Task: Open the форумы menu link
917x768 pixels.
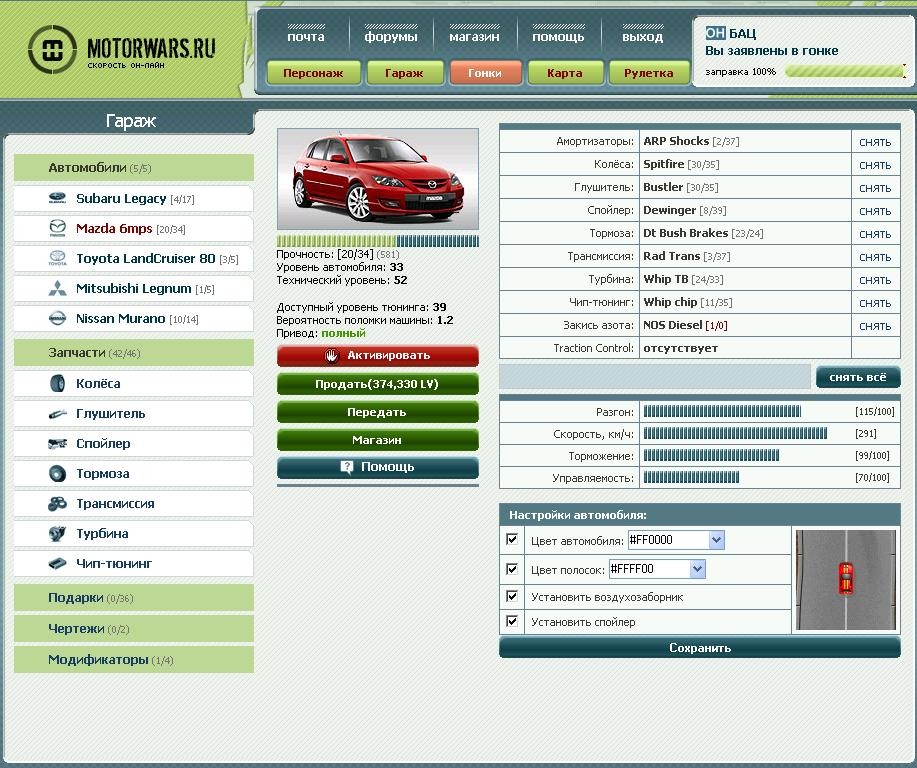Action: pos(391,36)
